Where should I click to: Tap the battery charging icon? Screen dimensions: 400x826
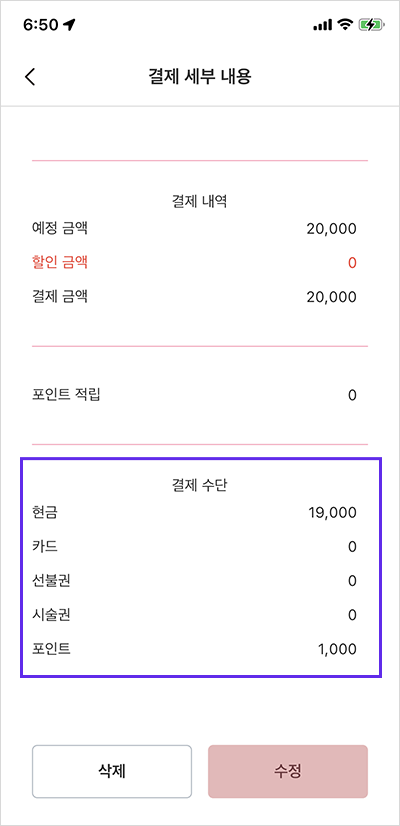click(372, 25)
